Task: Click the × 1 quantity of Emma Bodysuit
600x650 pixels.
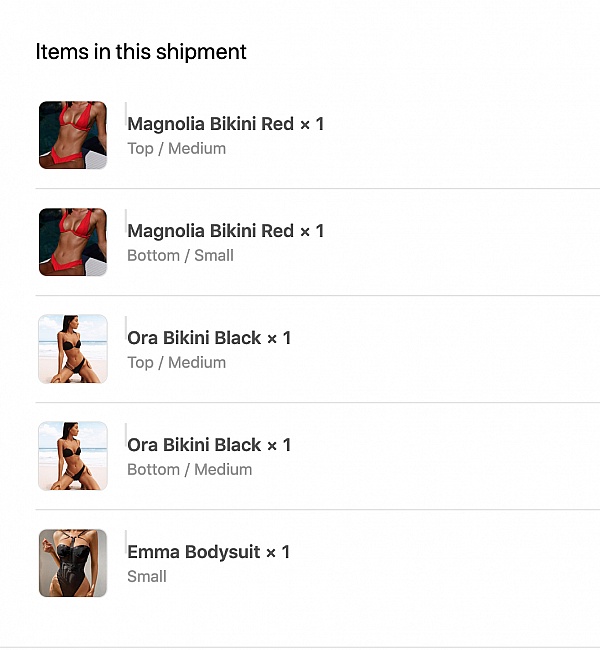Action: (278, 552)
